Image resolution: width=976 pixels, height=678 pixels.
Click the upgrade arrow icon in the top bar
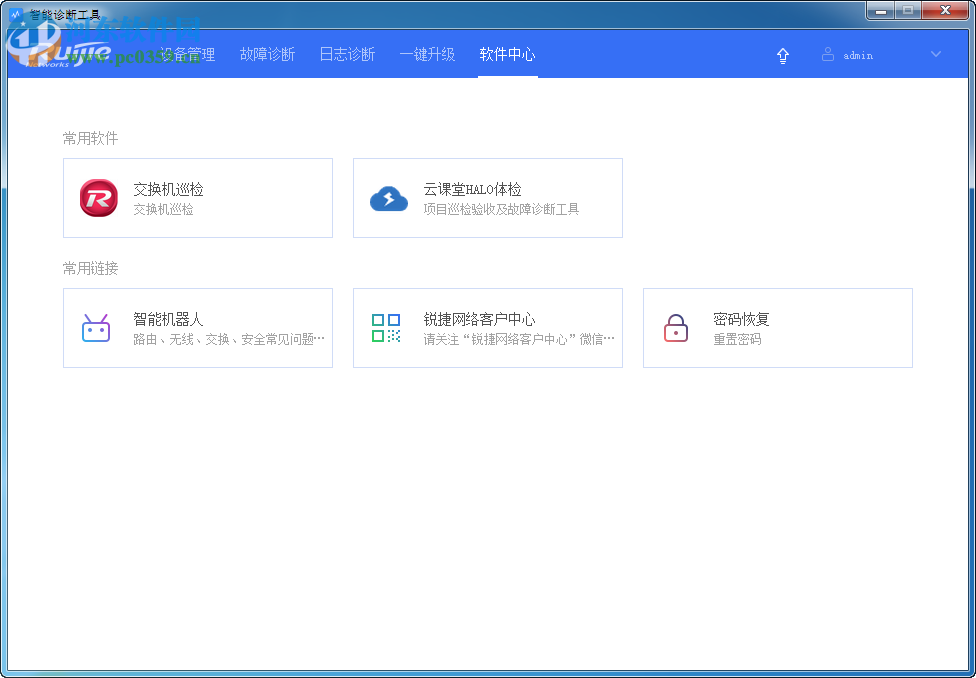(x=783, y=55)
